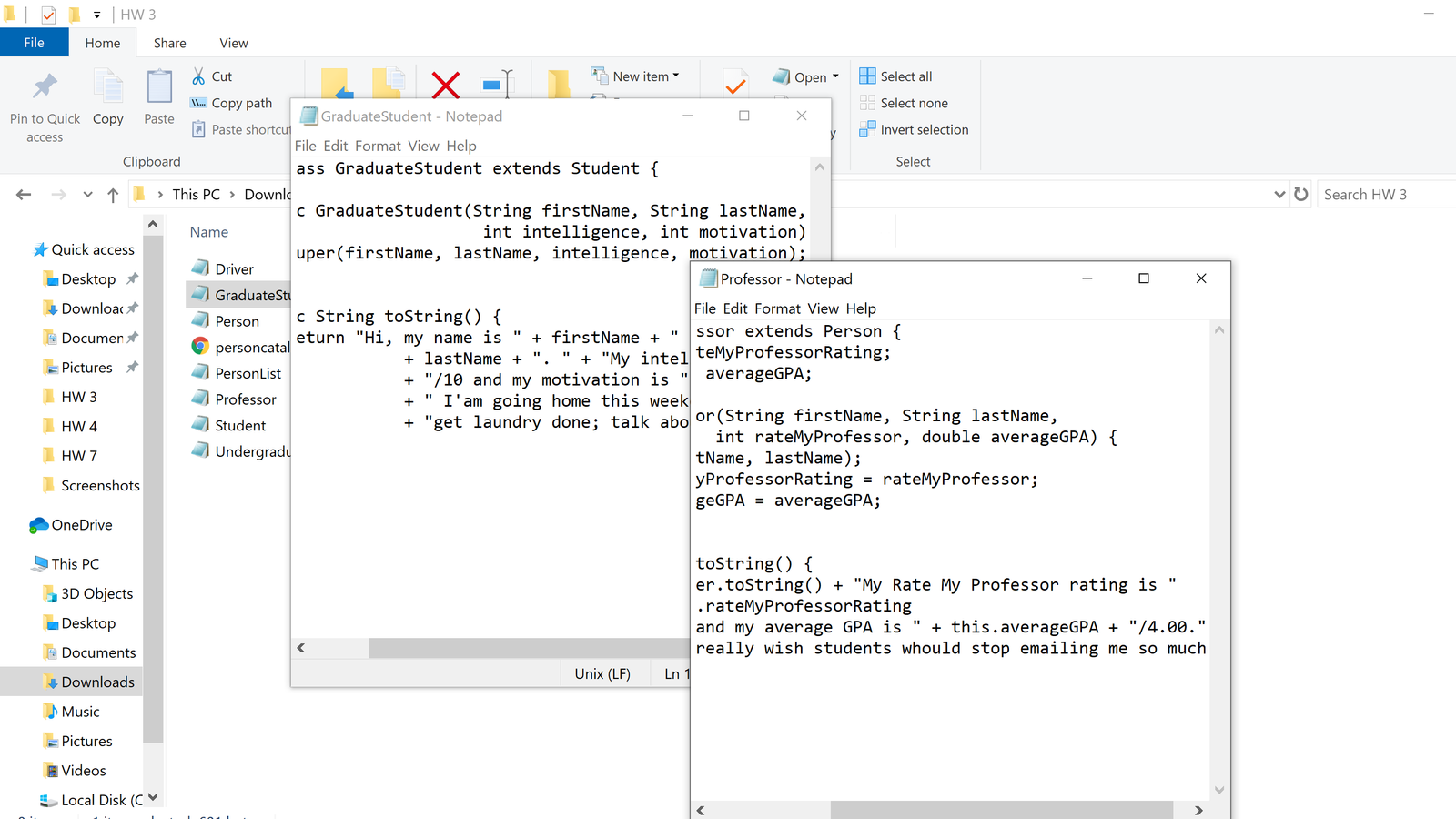Click horizontal scrollbar in Professor Notepad

click(1001, 810)
